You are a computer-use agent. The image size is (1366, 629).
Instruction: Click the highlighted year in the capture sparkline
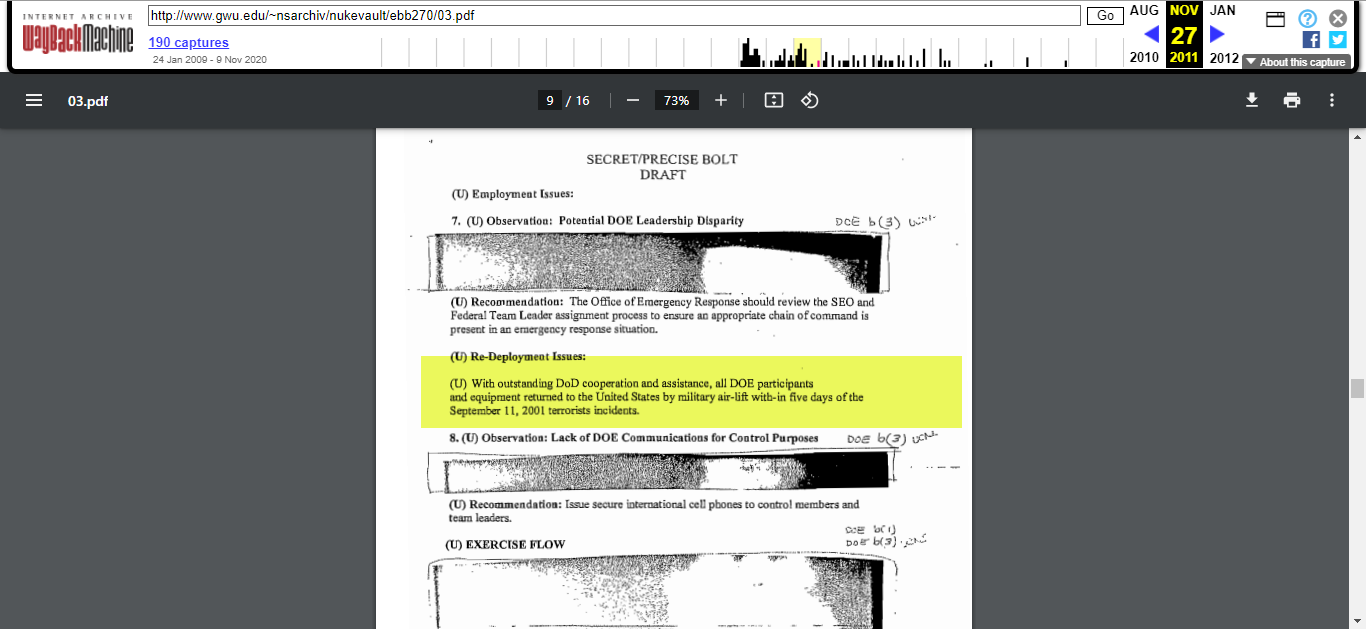[x=807, y=53]
